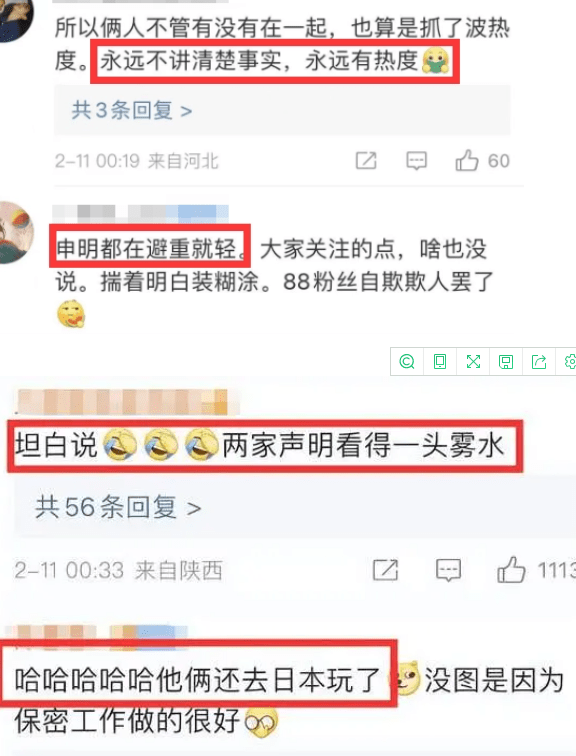Expand 共56条回复 replies
The width and height of the screenshot is (576, 756).
(x=118, y=507)
